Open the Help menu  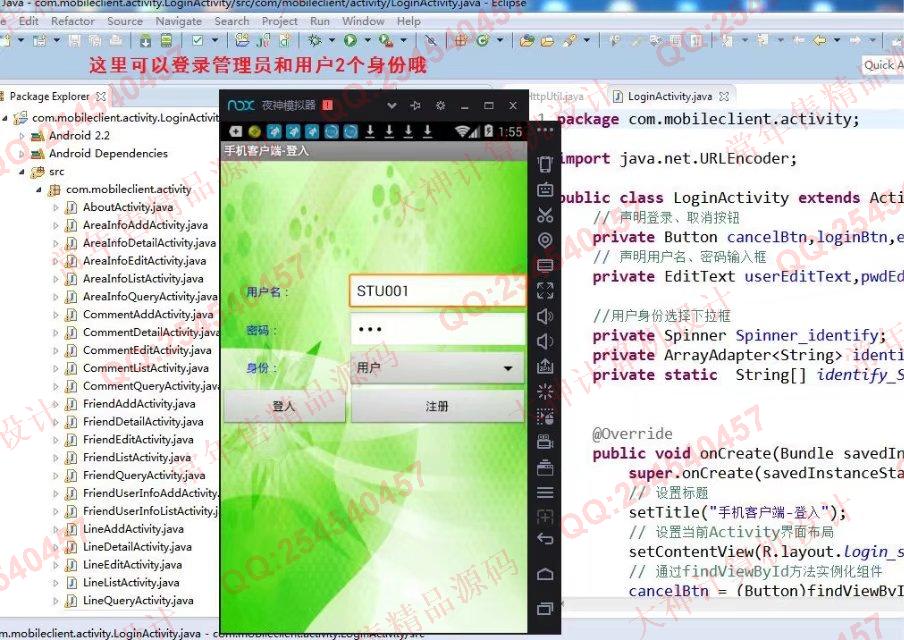click(409, 21)
